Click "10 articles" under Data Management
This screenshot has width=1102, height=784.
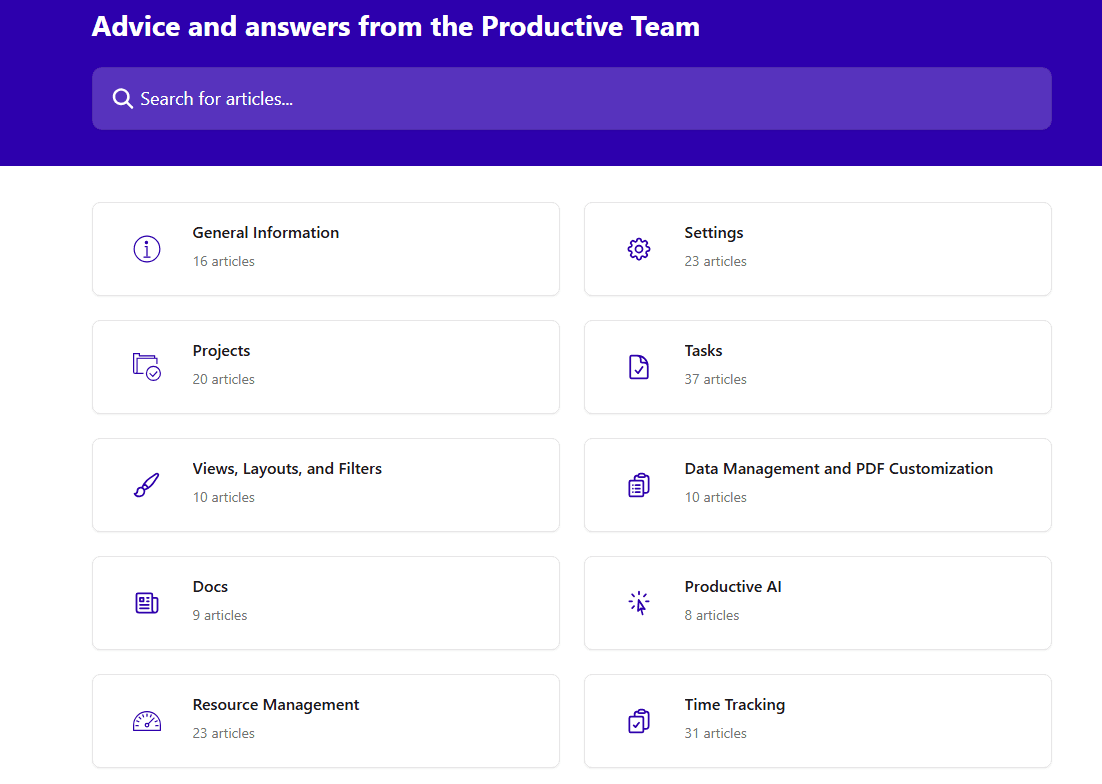715,497
